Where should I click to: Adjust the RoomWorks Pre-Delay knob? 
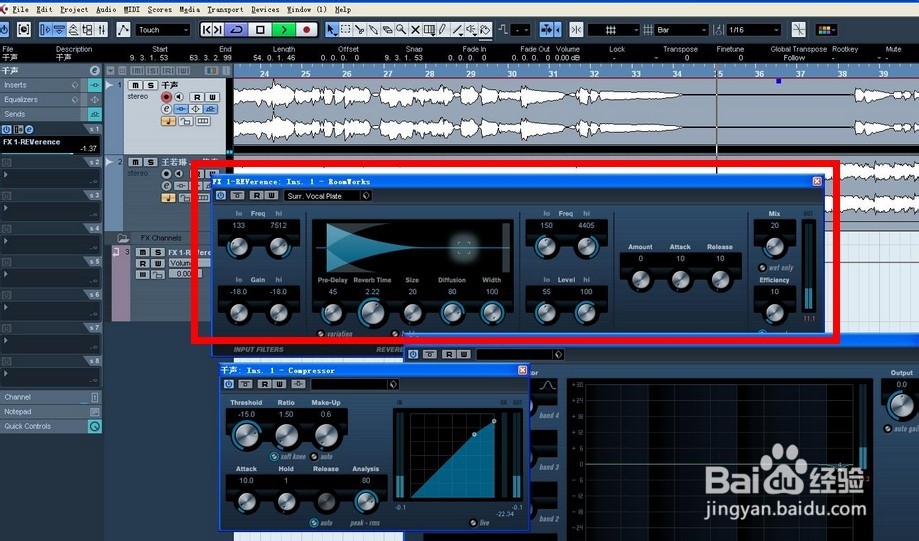click(x=332, y=313)
